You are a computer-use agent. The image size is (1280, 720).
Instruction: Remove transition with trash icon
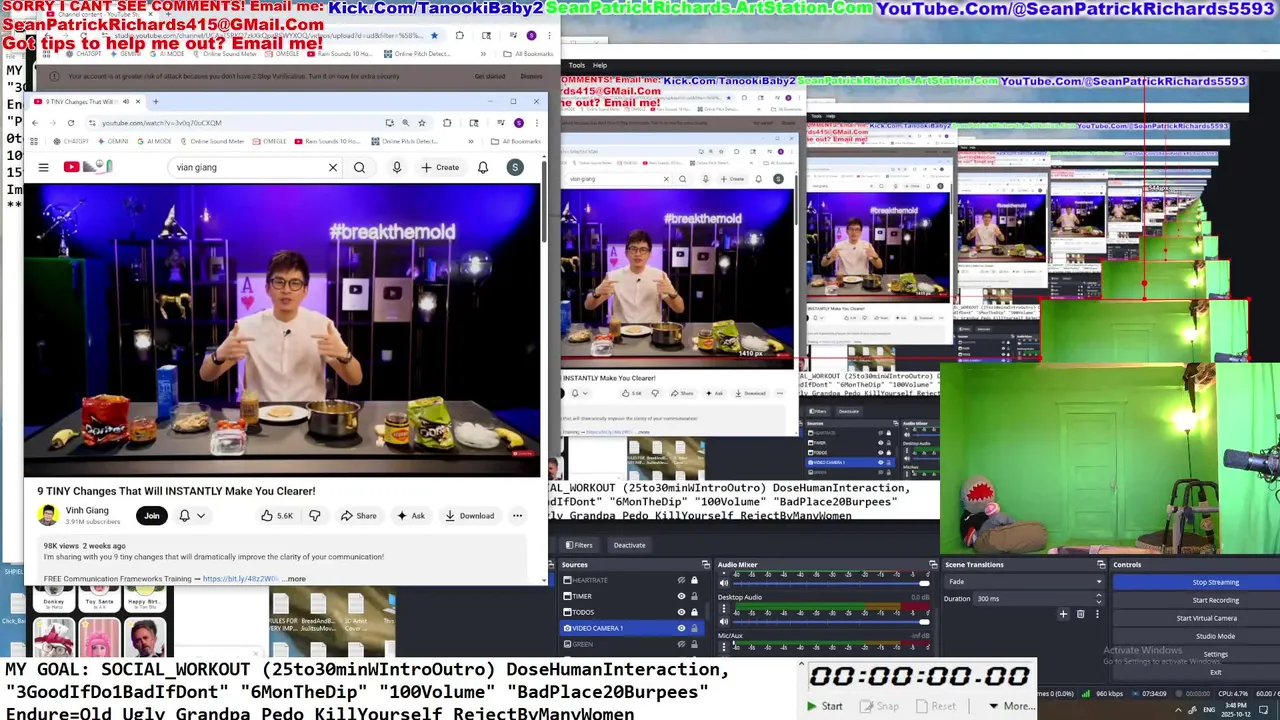[x=1080, y=614]
